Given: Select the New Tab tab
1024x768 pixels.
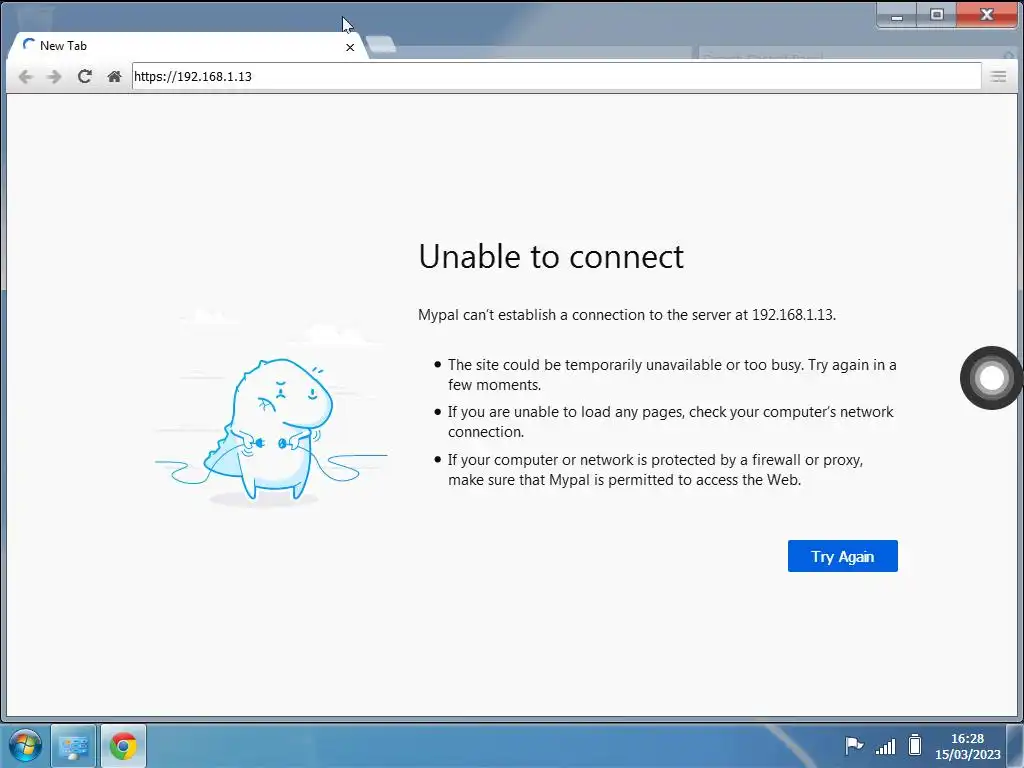Looking at the screenshot, I should [186, 46].
